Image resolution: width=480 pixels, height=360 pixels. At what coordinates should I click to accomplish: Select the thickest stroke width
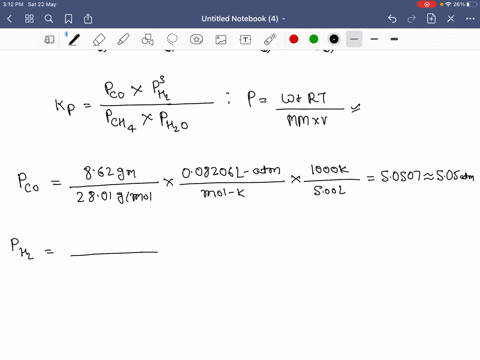[394, 39]
